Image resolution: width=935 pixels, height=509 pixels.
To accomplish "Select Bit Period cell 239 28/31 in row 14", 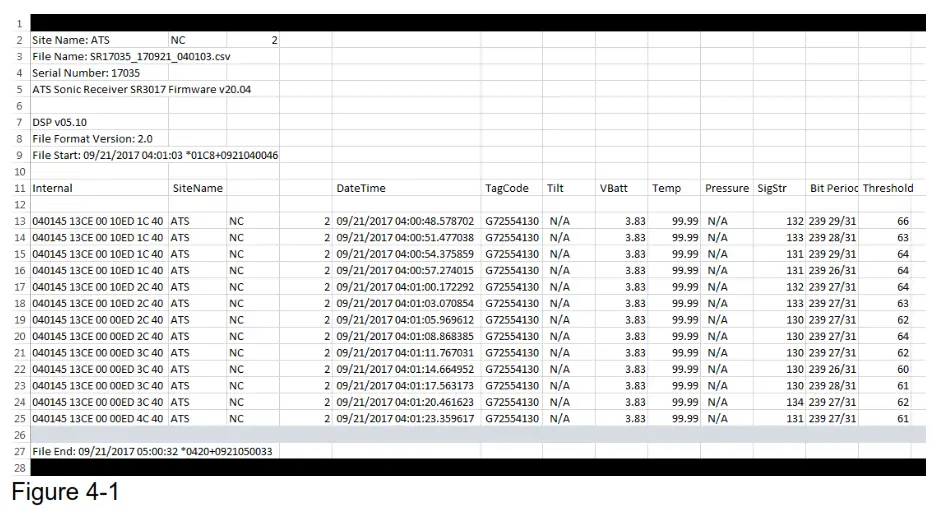I will pyautogui.click(x=832, y=238).
